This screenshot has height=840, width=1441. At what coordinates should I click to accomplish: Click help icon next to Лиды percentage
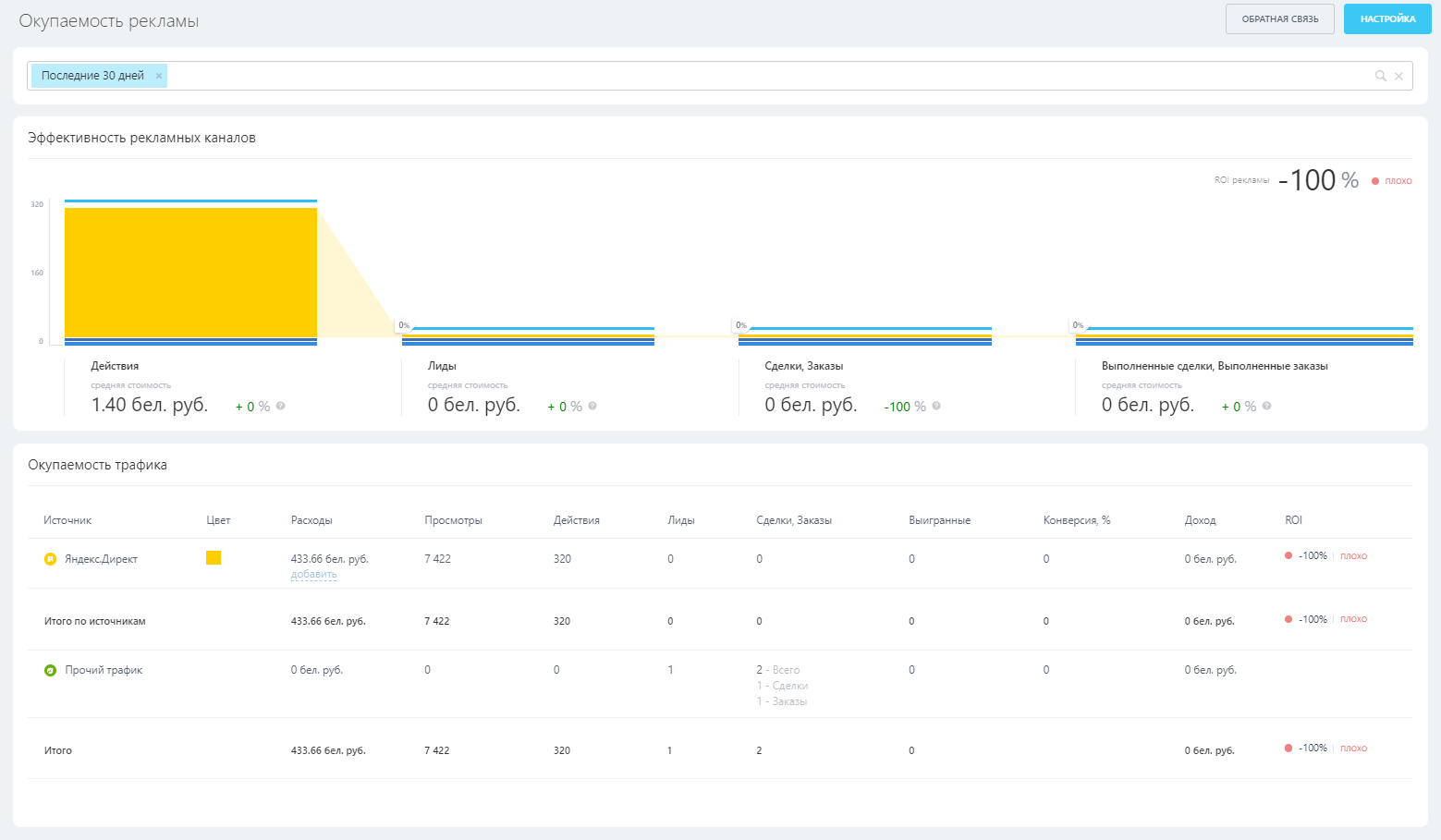point(592,406)
